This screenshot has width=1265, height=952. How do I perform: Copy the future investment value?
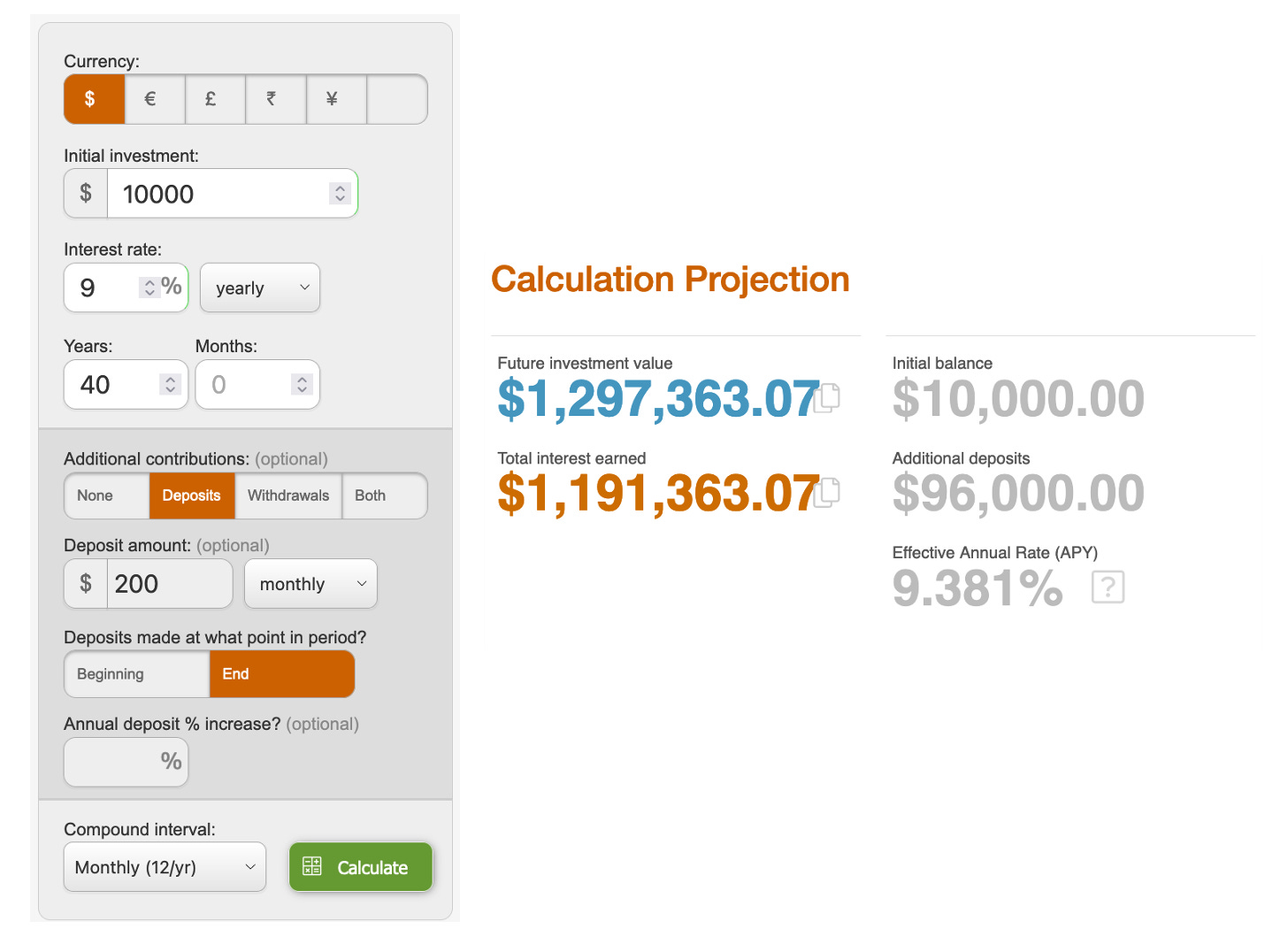[x=828, y=398]
